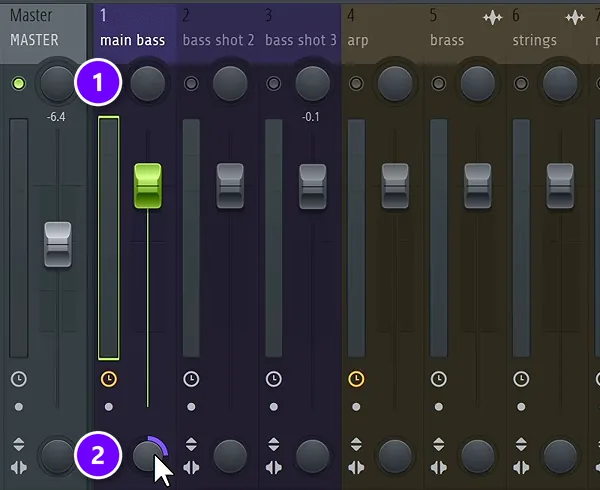Click the Master track level meter
Image resolution: width=600 pixels, height=490 pixels.
19,238
